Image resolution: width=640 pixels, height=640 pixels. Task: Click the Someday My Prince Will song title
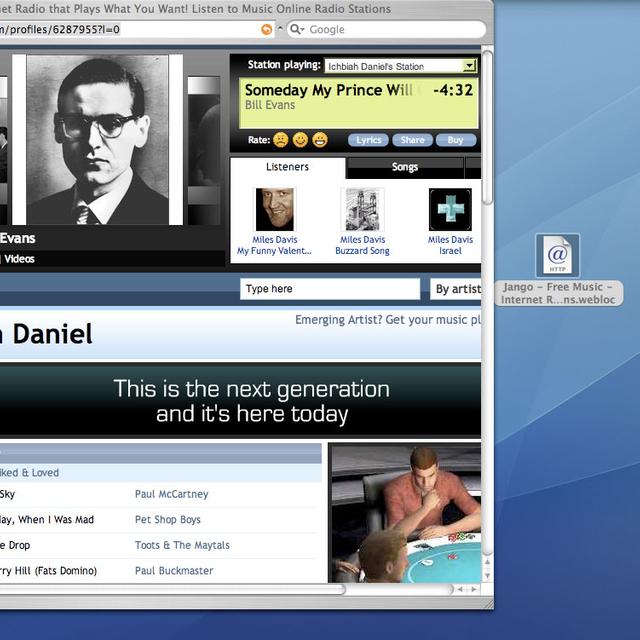click(329, 90)
